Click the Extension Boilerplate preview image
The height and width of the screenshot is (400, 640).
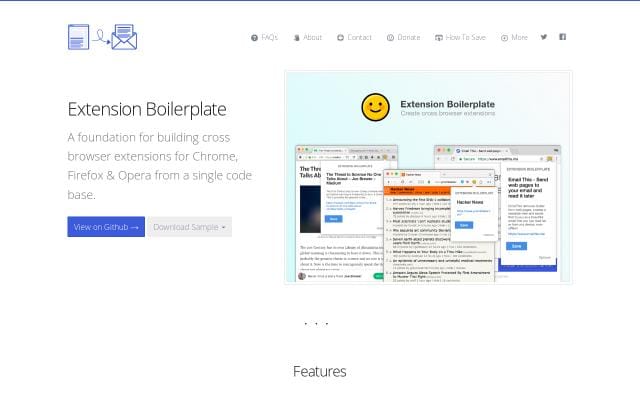(428, 200)
